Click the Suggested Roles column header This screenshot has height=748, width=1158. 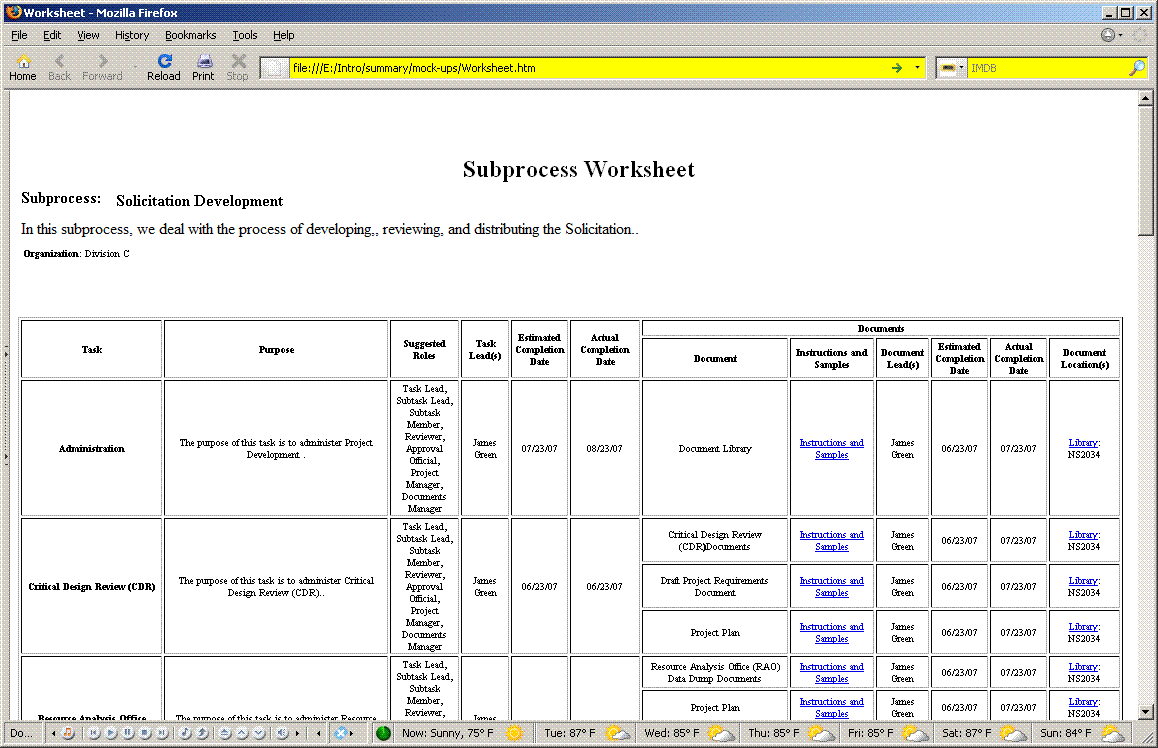pyautogui.click(x=424, y=349)
